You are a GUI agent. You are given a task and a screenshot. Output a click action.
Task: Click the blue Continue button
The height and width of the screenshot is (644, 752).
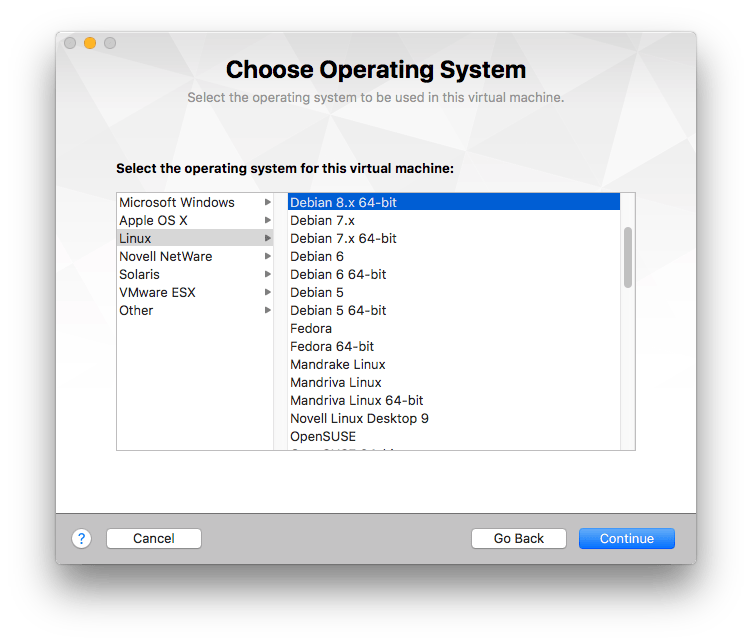point(626,538)
